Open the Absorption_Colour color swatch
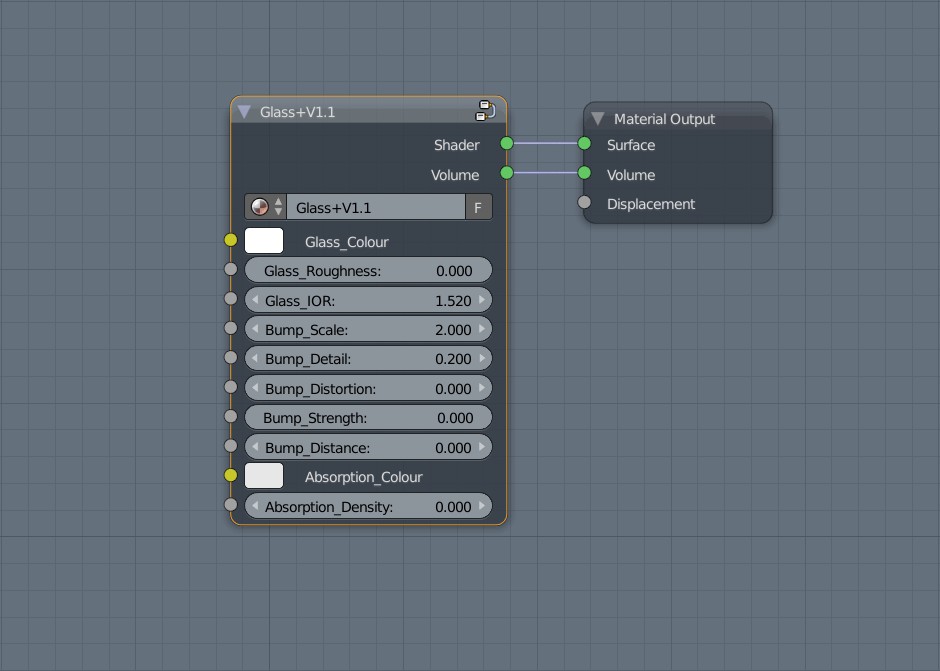The image size is (940, 671). (x=264, y=475)
